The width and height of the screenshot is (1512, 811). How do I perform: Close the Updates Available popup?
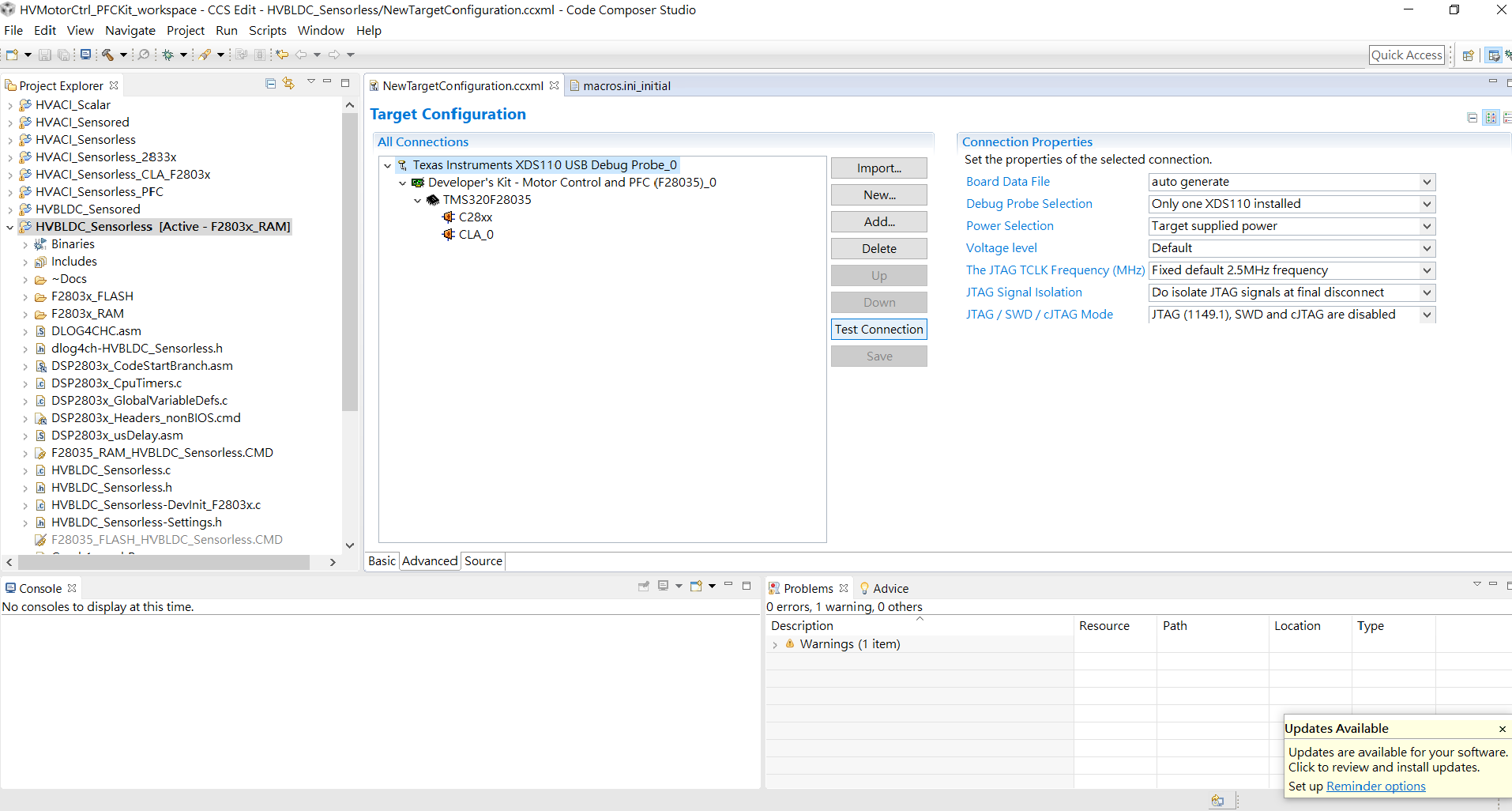[x=1503, y=729]
